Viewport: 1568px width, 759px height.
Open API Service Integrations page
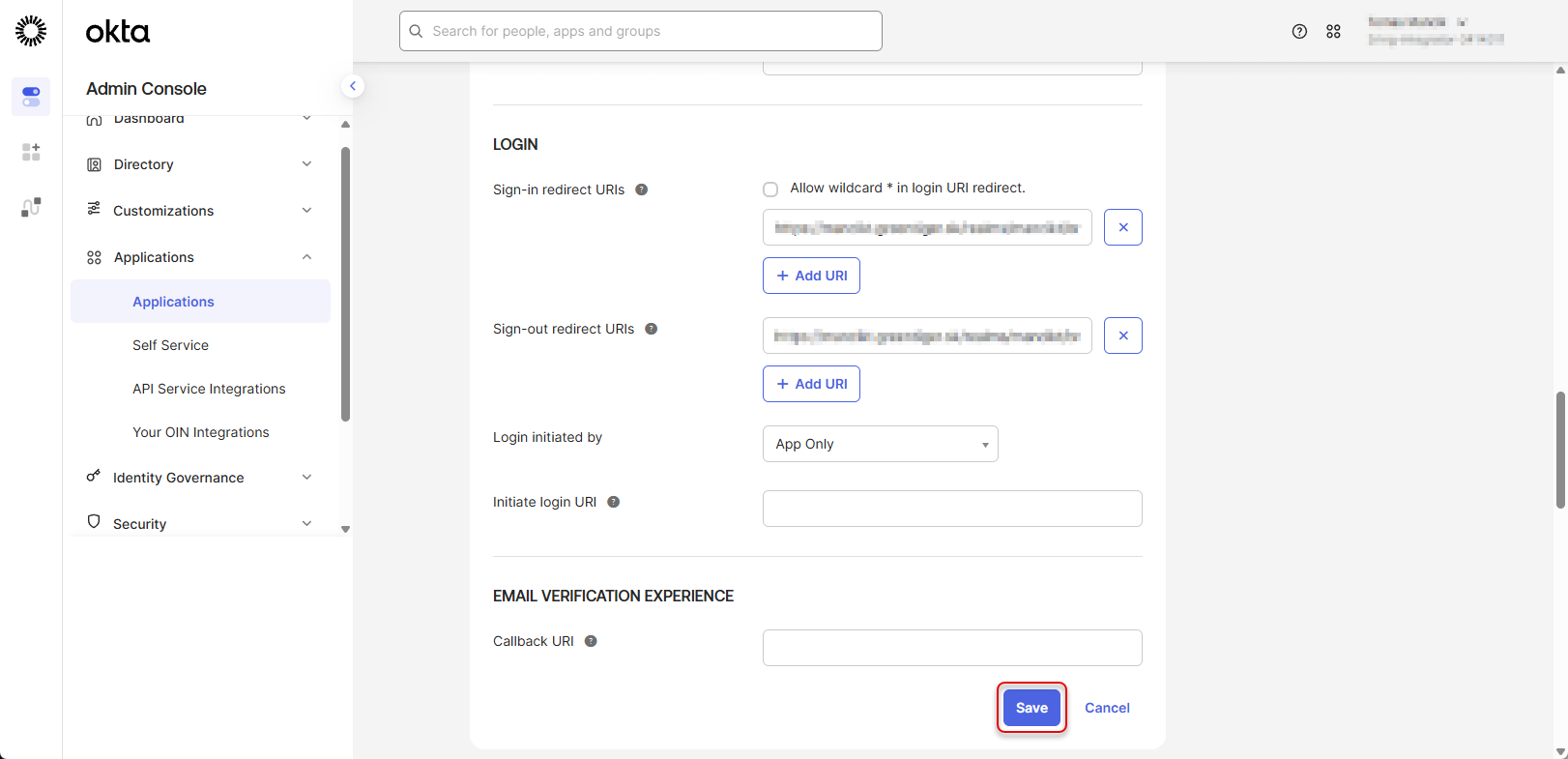tap(209, 389)
